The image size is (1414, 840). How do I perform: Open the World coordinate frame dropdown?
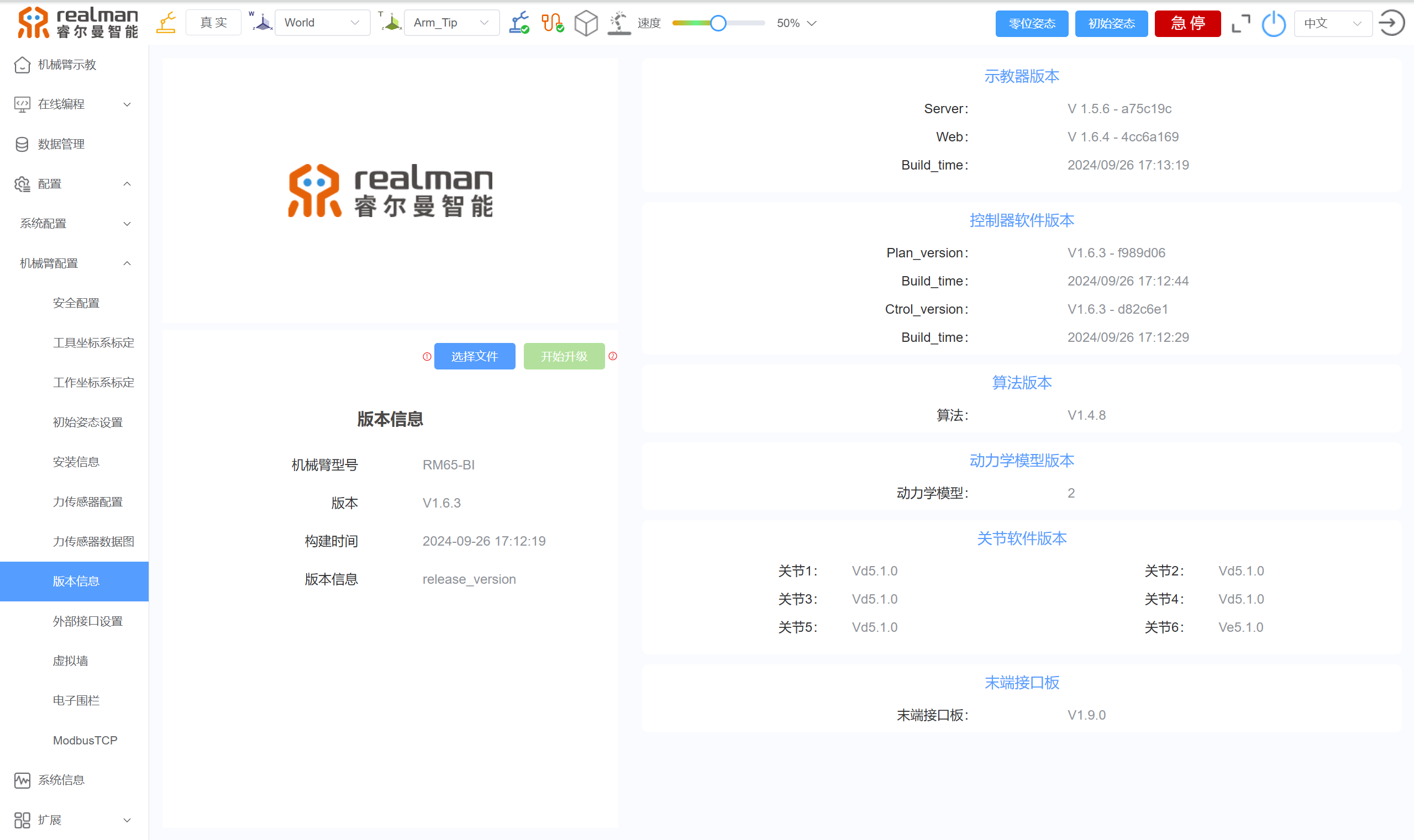322,23
